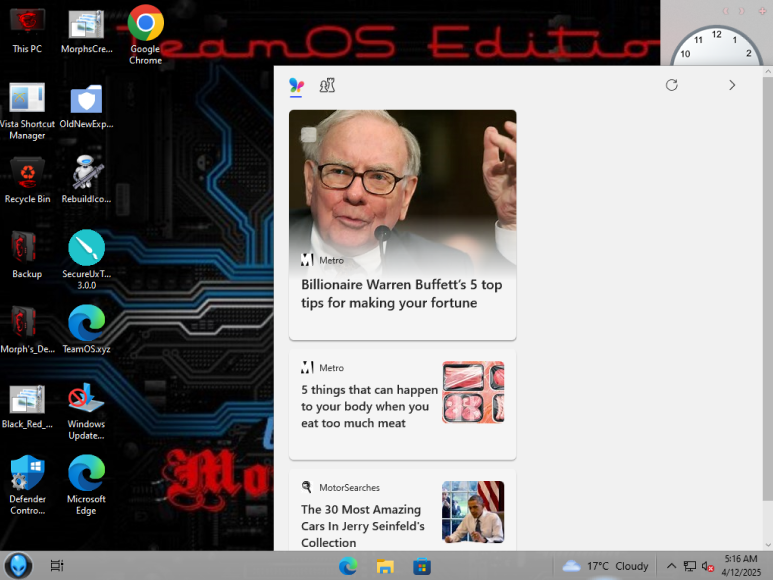
Task: Launch Microsoft Edge from the desktop
Action: [86, 485]
